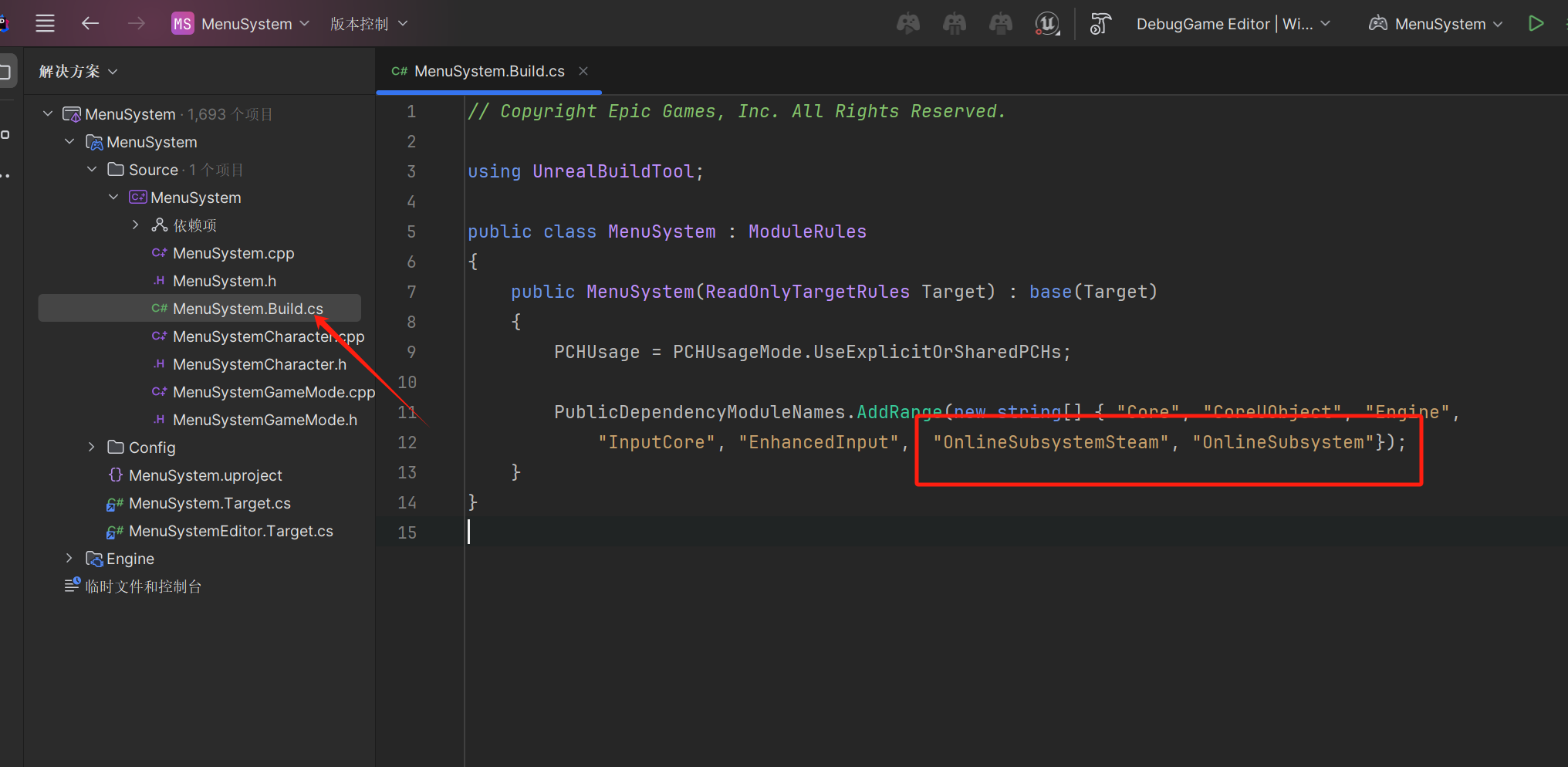The image size is (1568, 767).
Task: Open the DebugGame Editor configuration dropdown
Action: 1233,24
